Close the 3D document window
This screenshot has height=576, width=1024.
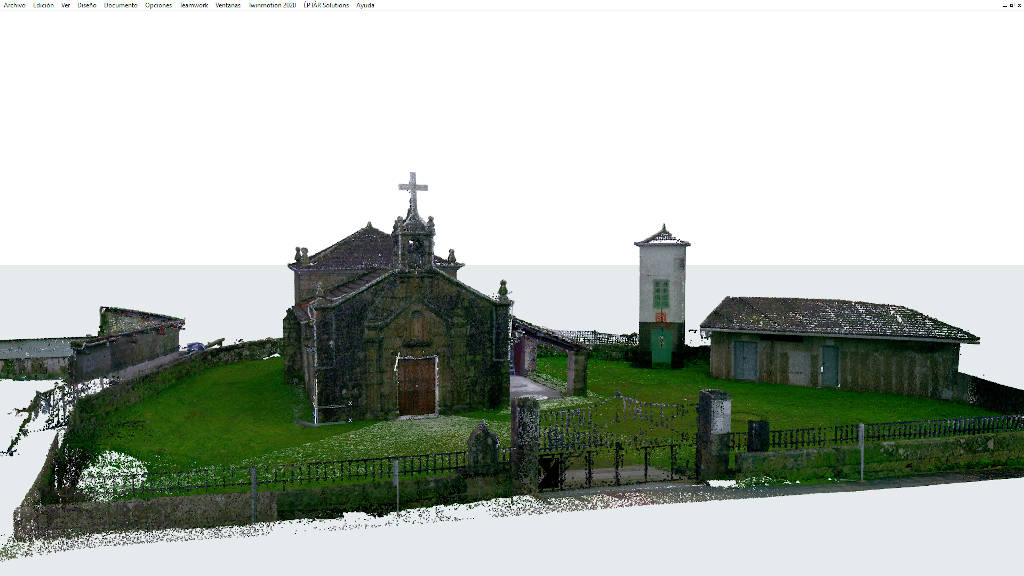1018,5
